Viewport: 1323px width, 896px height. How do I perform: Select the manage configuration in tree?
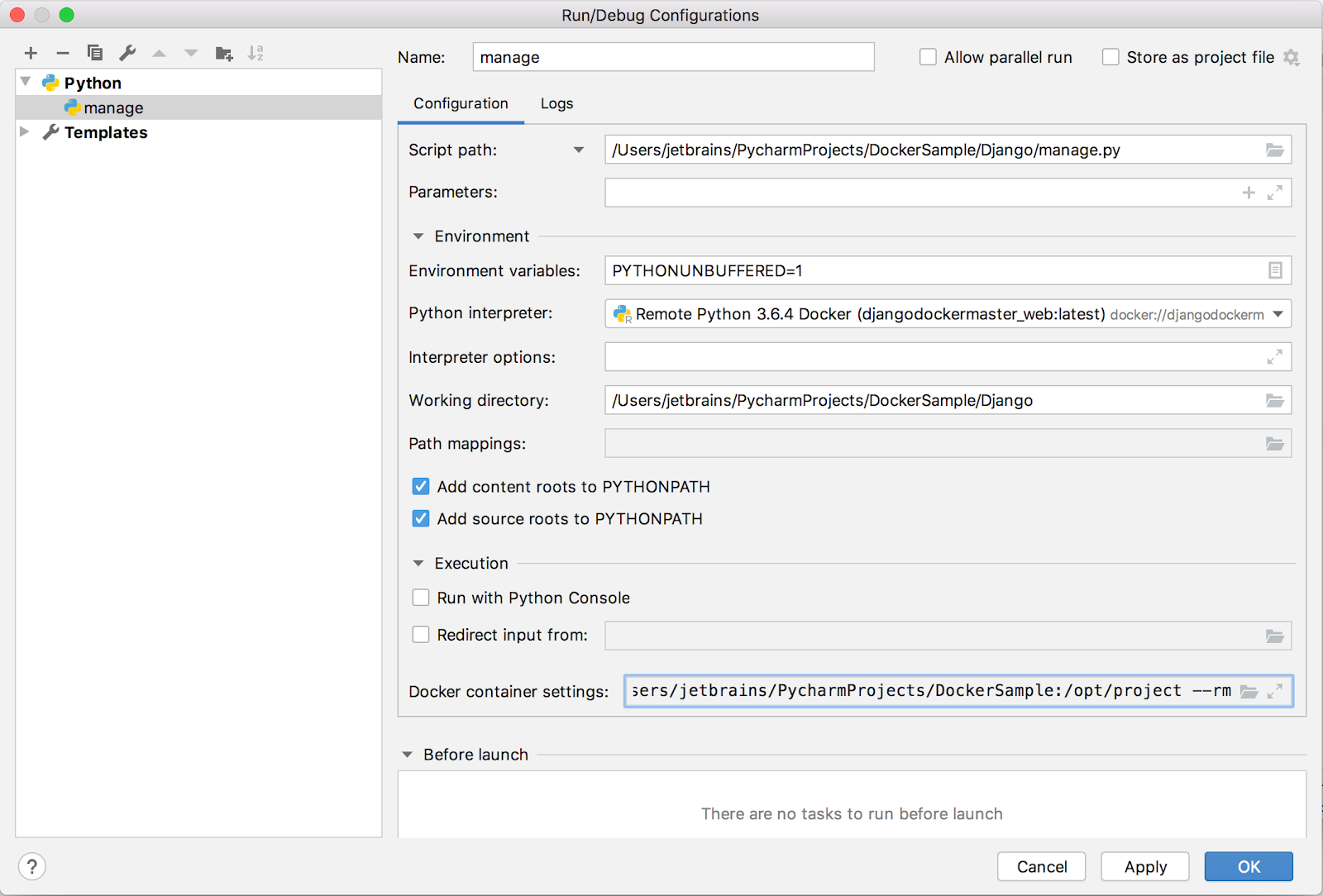point(198,107)
